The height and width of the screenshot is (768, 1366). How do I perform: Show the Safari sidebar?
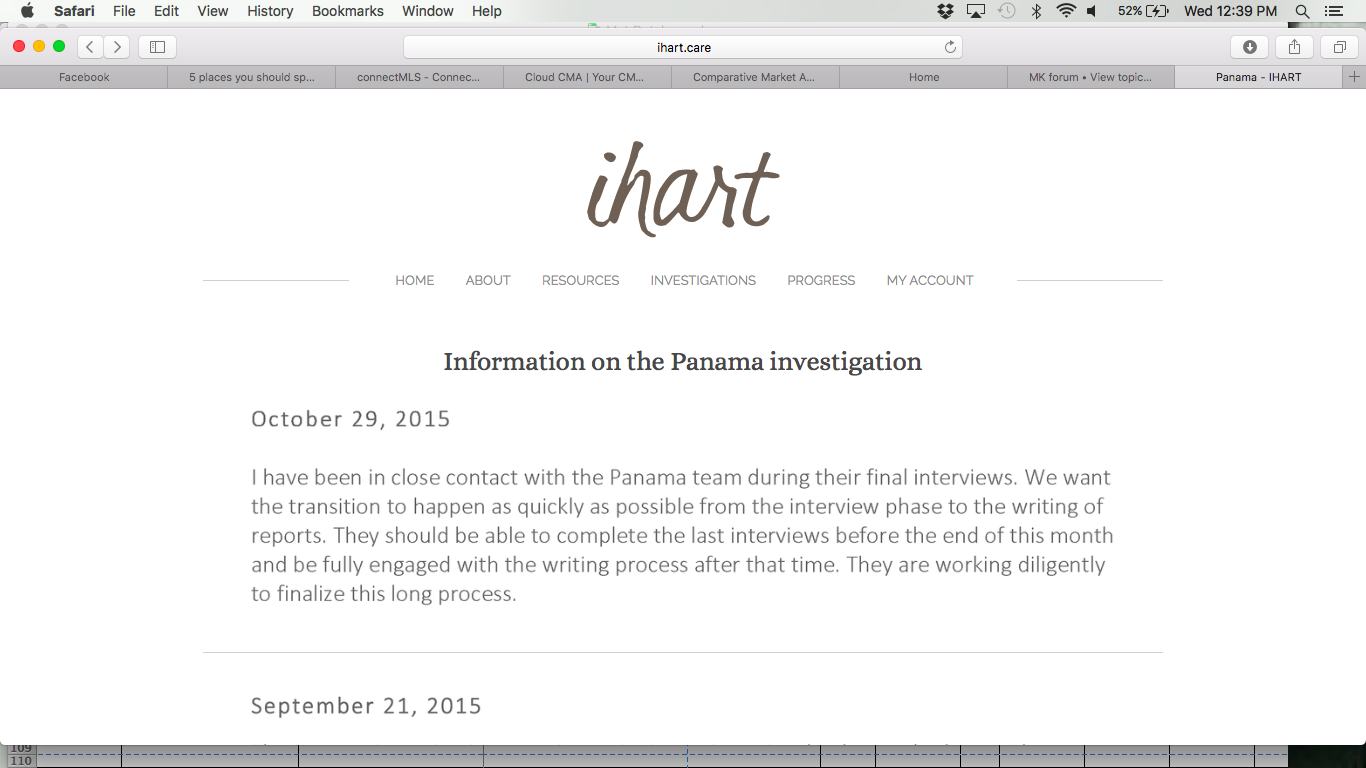pyautogui.click(x=157, y=46)
